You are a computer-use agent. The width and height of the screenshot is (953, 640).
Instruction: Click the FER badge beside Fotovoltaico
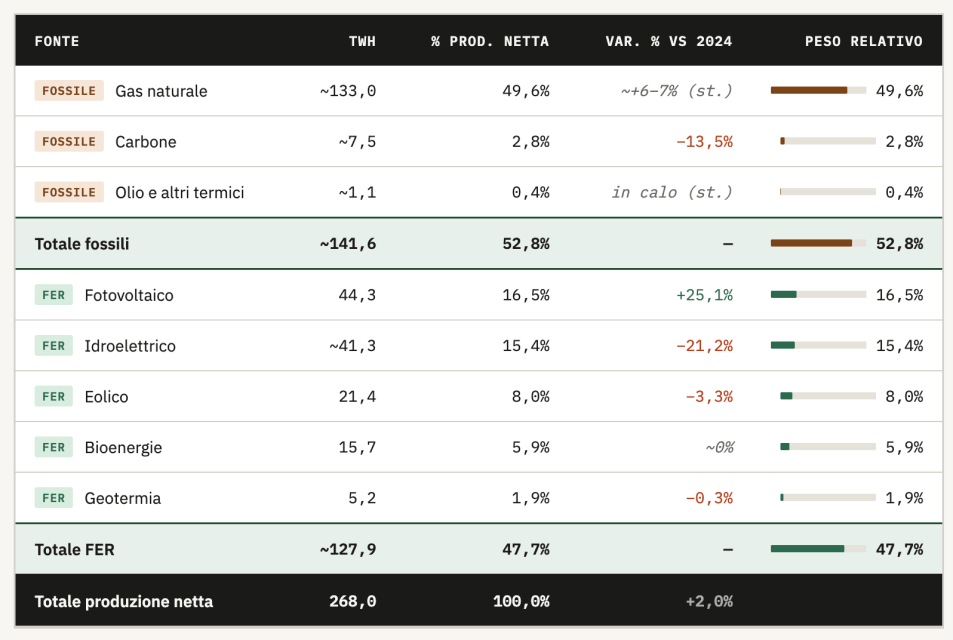[54, 295]
